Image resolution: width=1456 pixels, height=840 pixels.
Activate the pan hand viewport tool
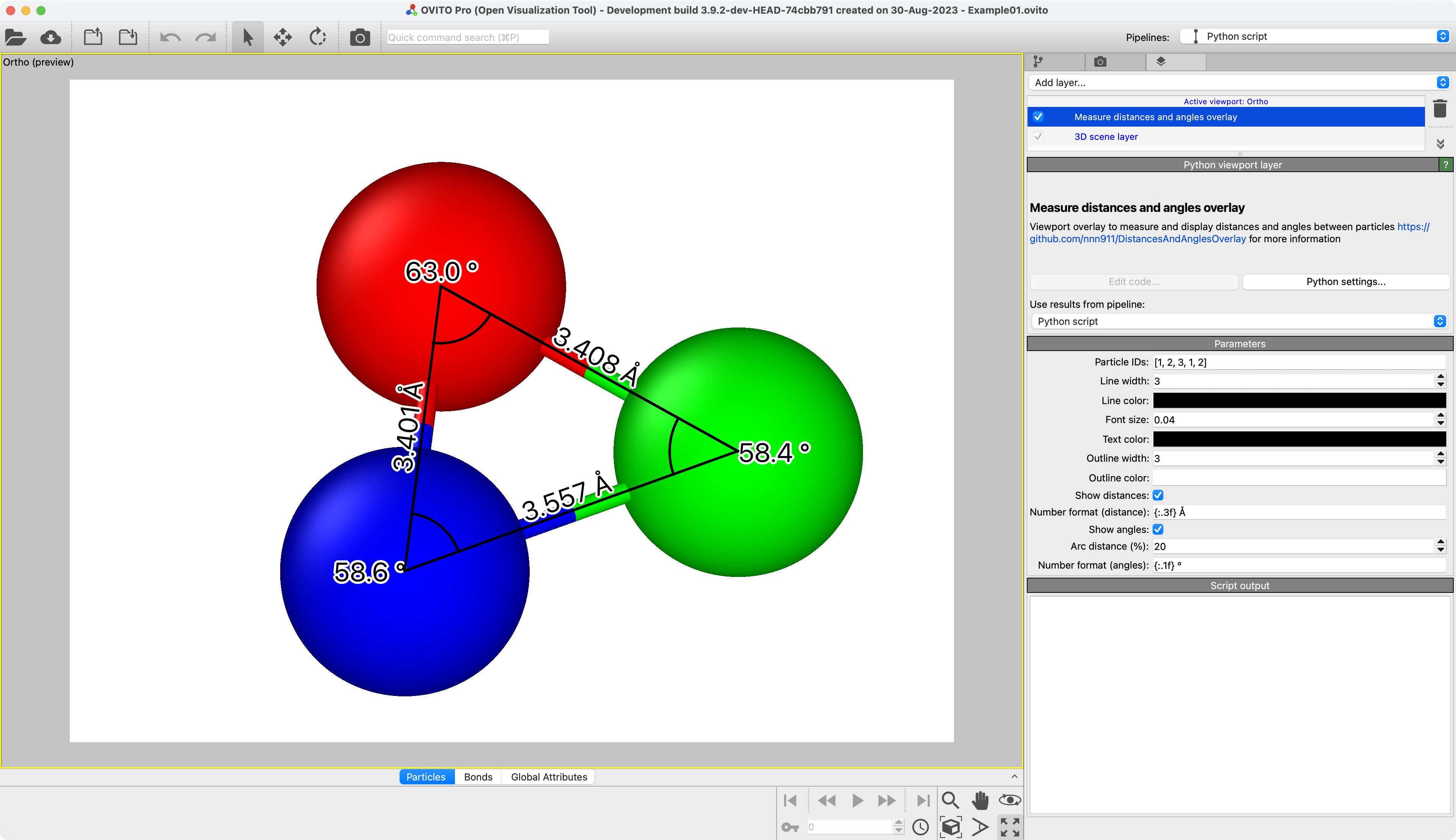coord(980,800)
